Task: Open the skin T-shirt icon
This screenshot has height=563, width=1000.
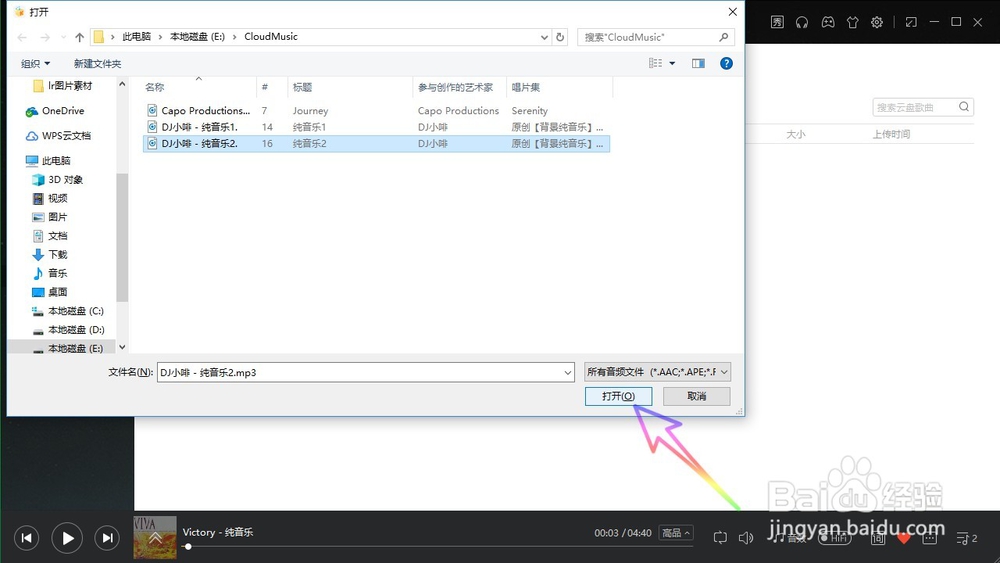Action: click(x=853, y=22)
